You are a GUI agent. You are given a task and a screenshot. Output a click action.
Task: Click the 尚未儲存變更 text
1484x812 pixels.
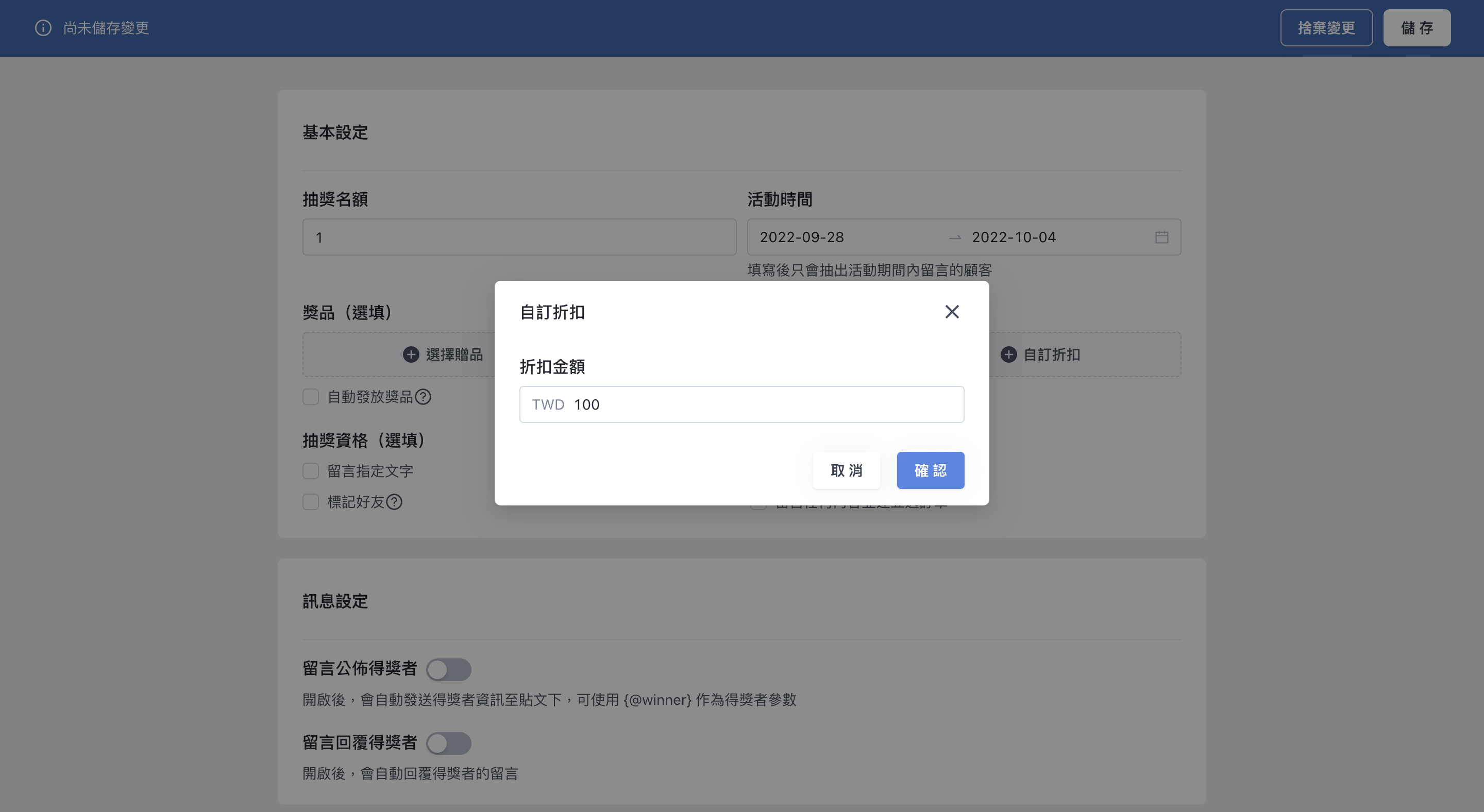106,28
